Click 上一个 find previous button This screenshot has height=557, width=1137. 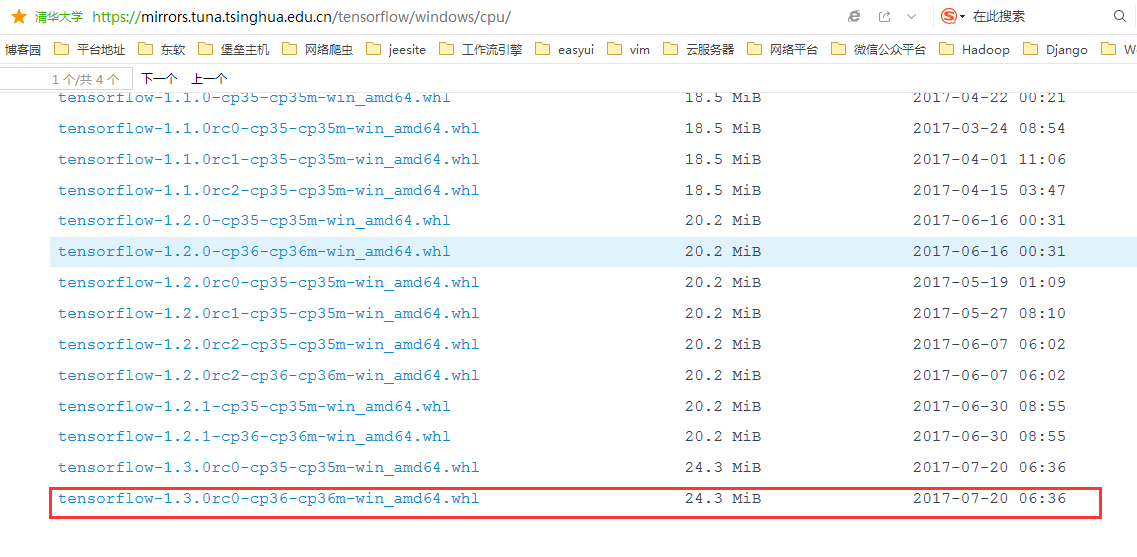tap(209, 78)
